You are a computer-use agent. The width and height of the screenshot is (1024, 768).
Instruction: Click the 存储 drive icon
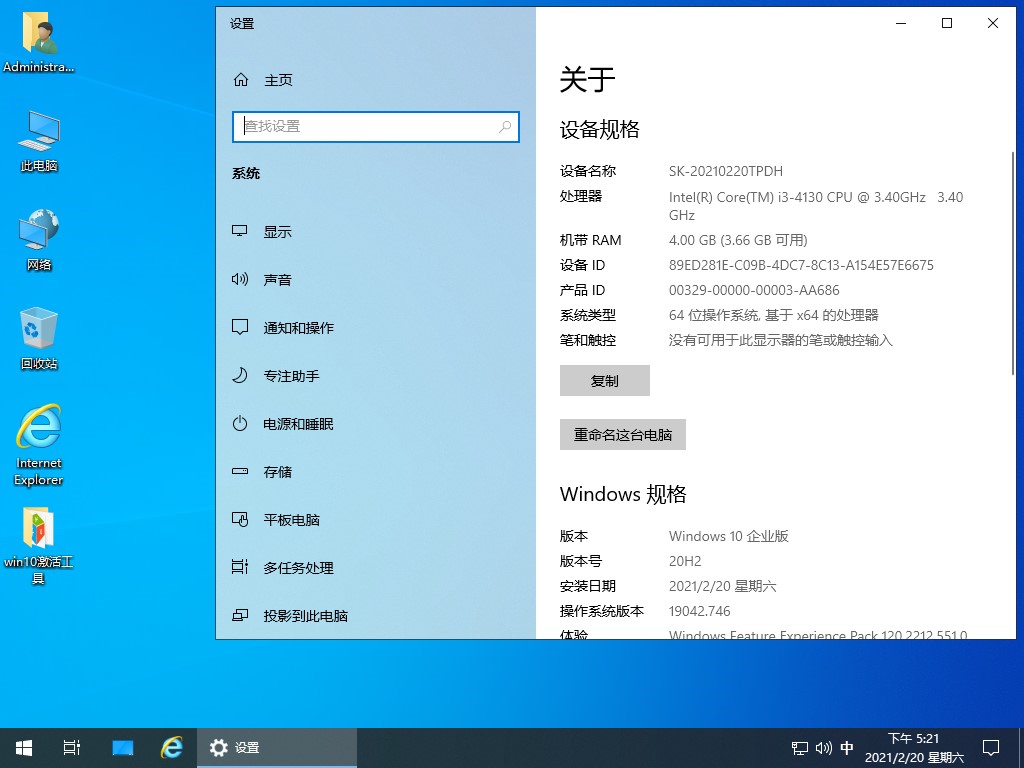(240, 472)
